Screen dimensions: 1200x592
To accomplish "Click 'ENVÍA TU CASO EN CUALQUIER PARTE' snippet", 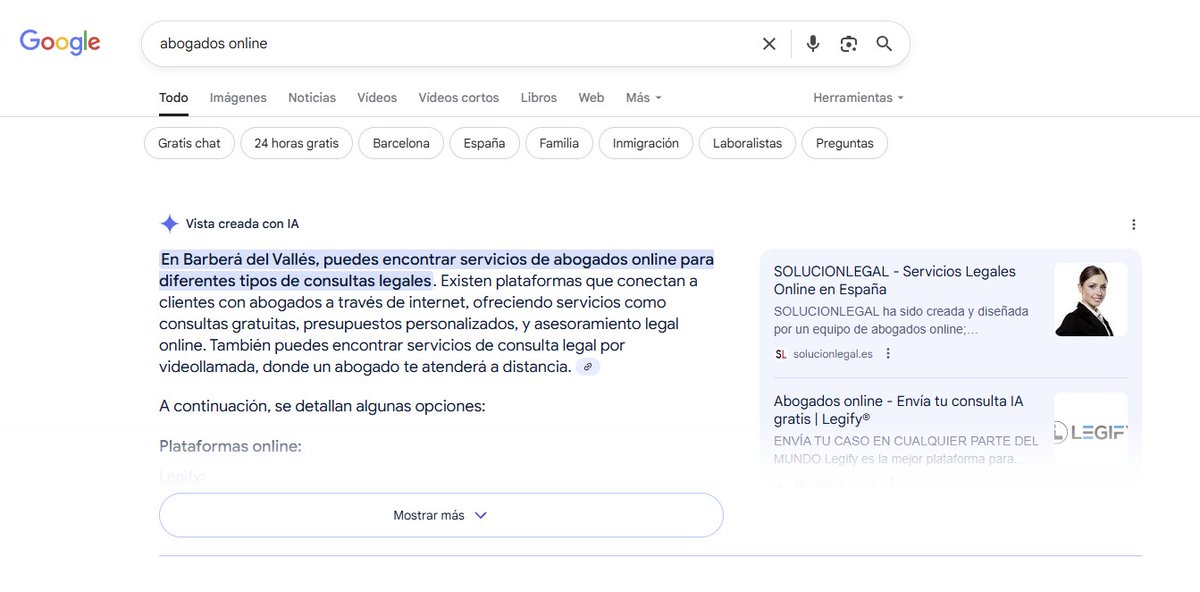I will (x=906, y=449).
